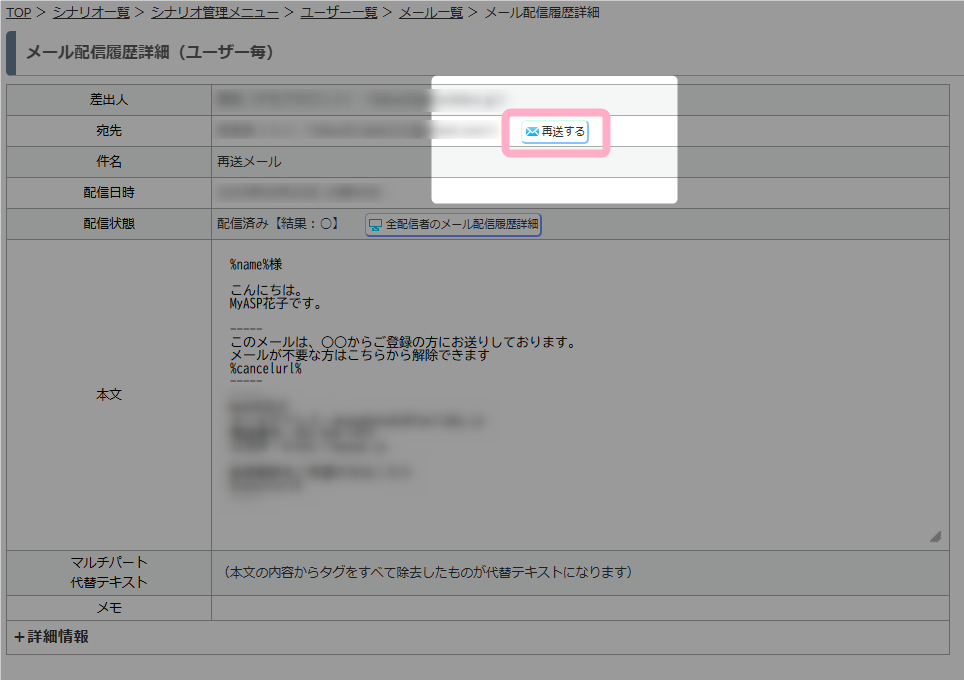Click inside the 本文 text area
The width and height of the screenshot is (964, 680).
[x=580, y=395]
